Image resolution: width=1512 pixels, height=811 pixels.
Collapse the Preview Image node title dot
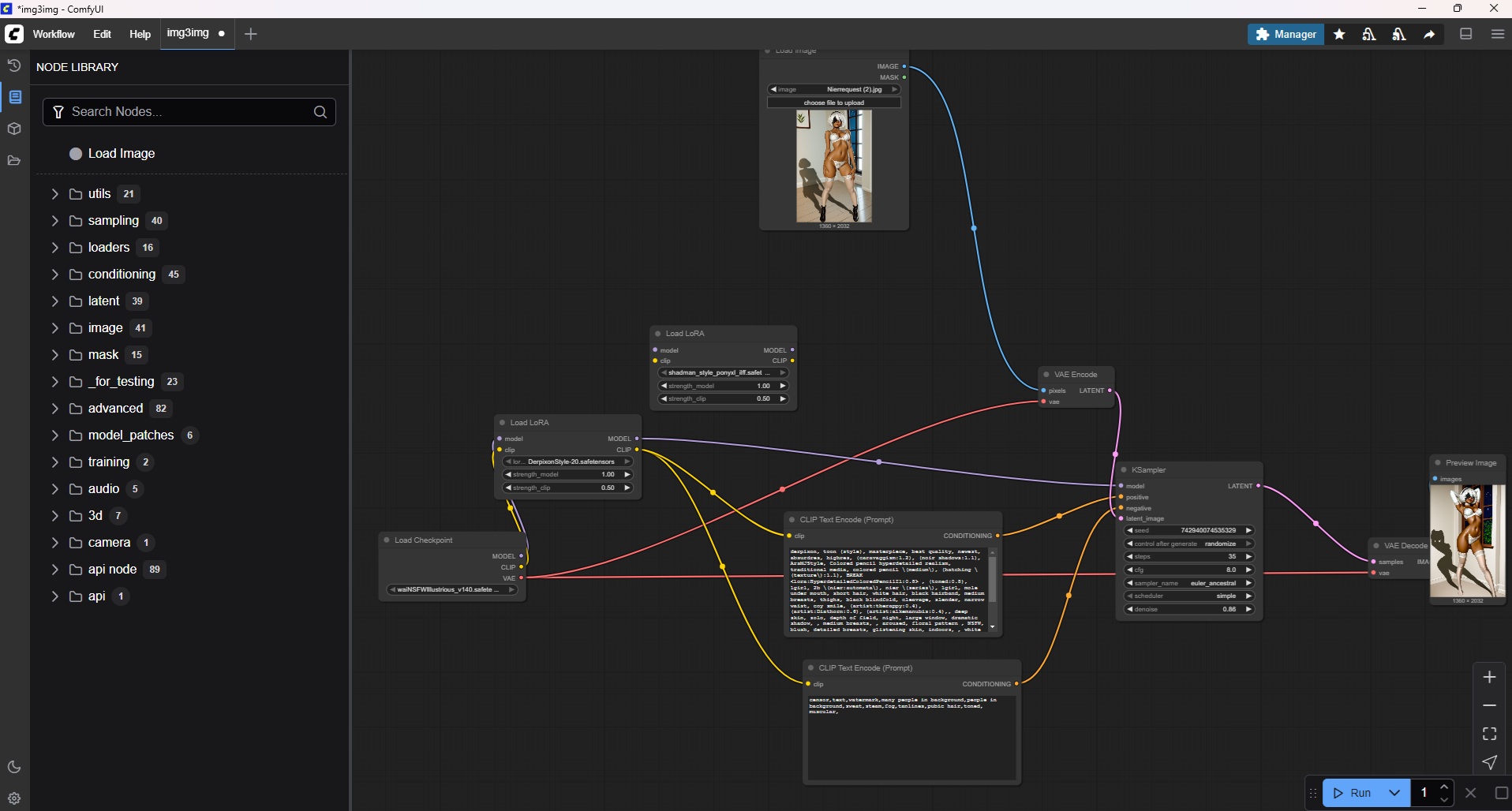[1438, 463]
